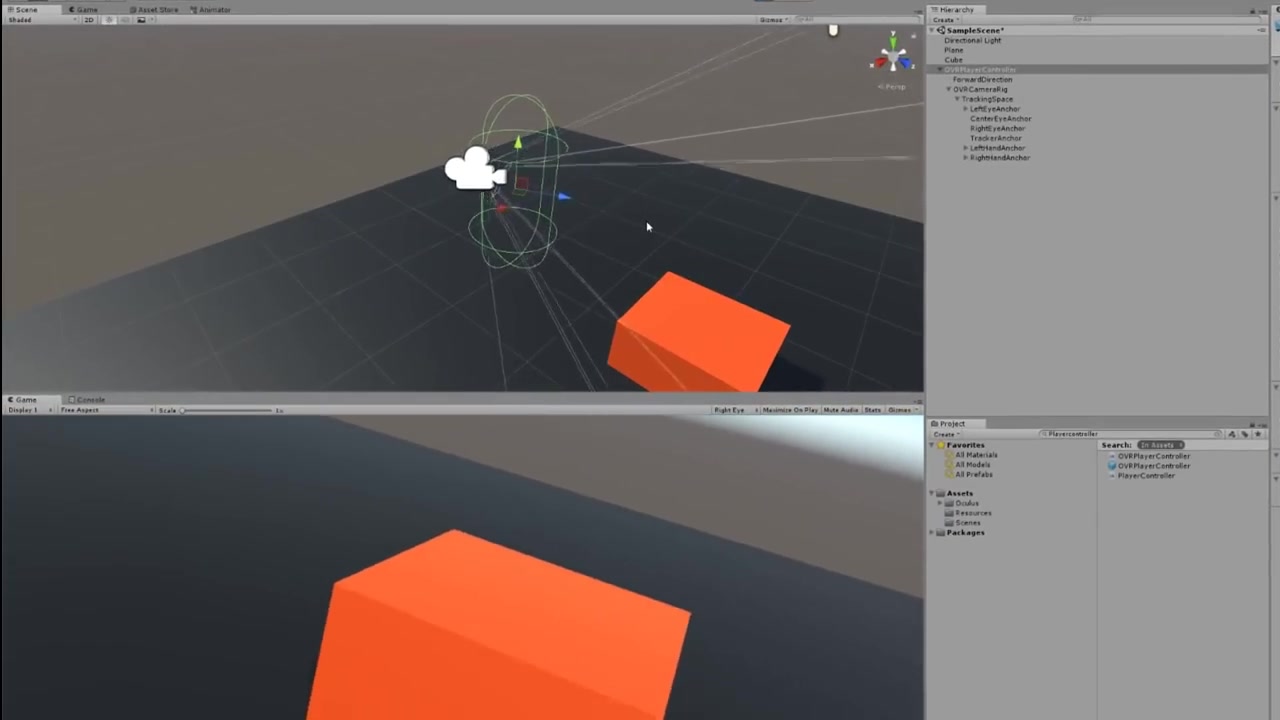Toggle Mute Audio in the Game view

(x=840, y=410)
